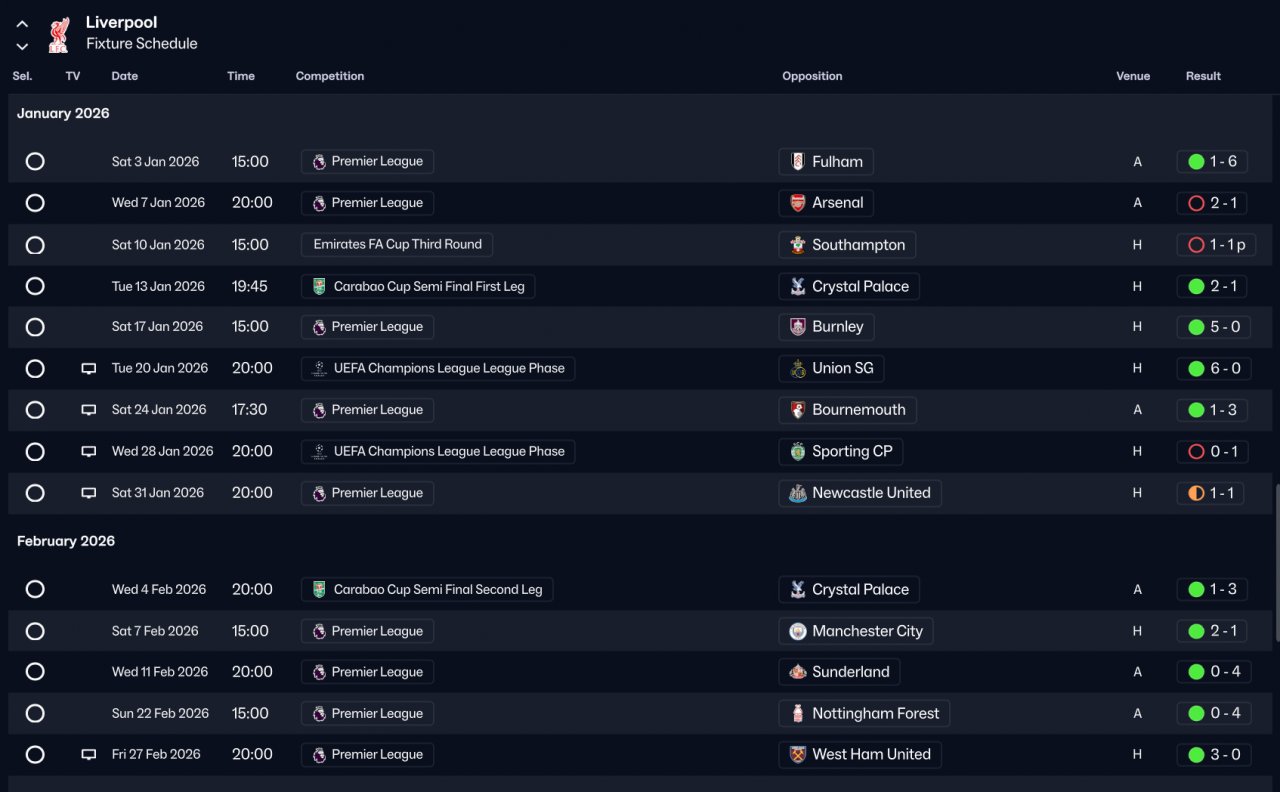Open the Burnley club badge

tap(797, 327)
